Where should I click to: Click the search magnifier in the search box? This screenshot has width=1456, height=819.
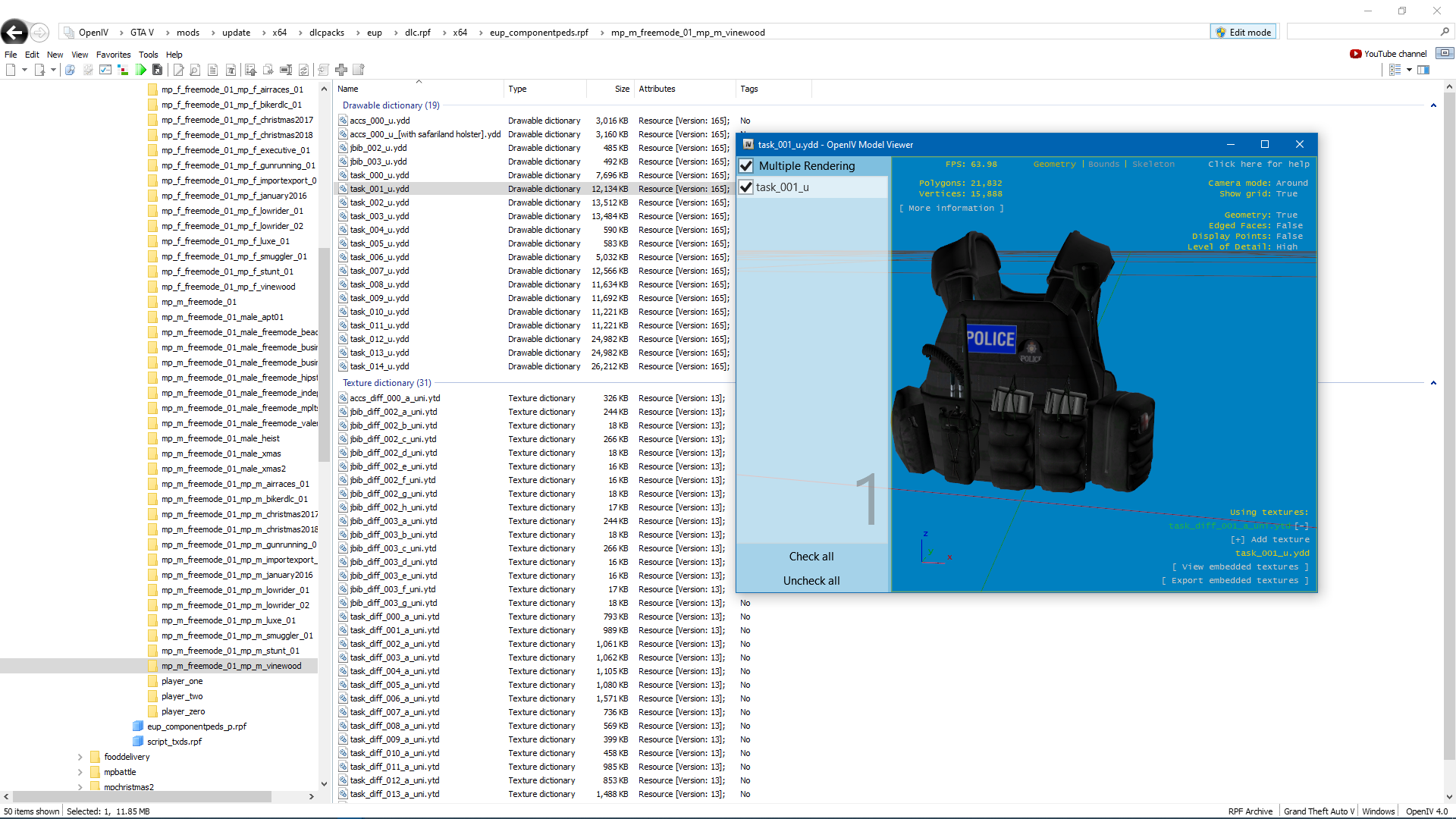point(1445,32)
